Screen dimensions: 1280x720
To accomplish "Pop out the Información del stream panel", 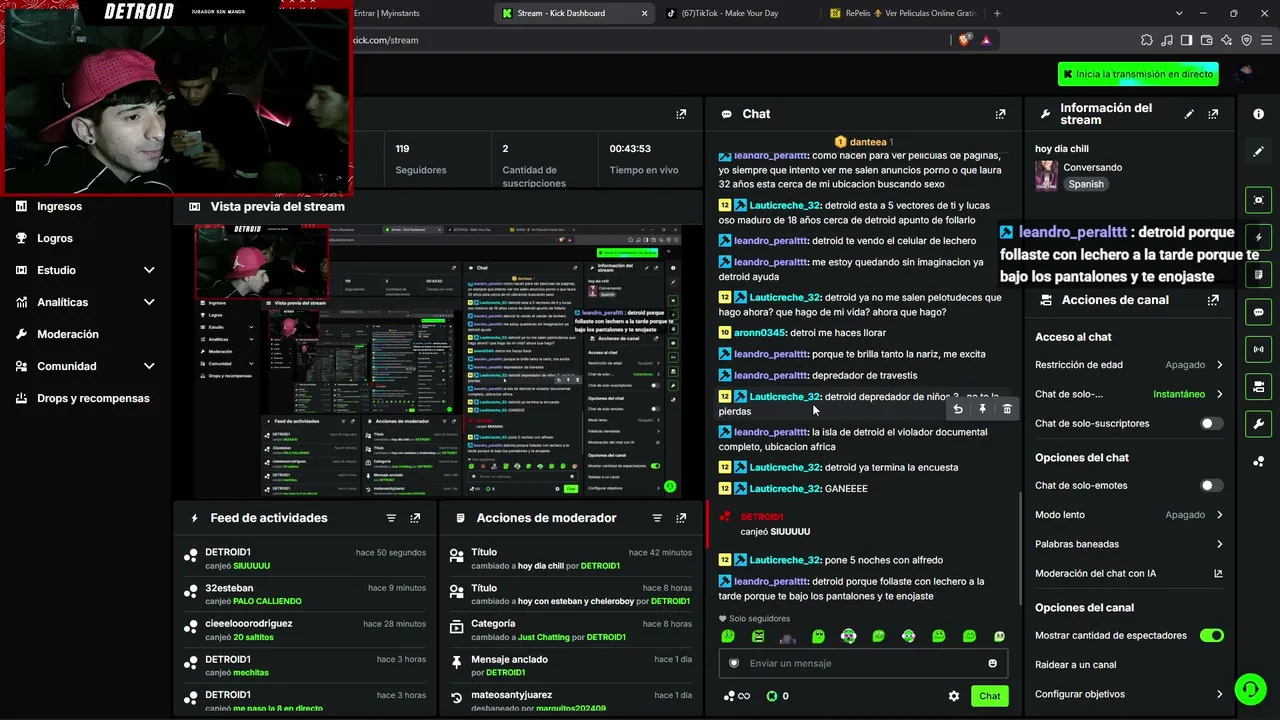I will point(1213,114).
